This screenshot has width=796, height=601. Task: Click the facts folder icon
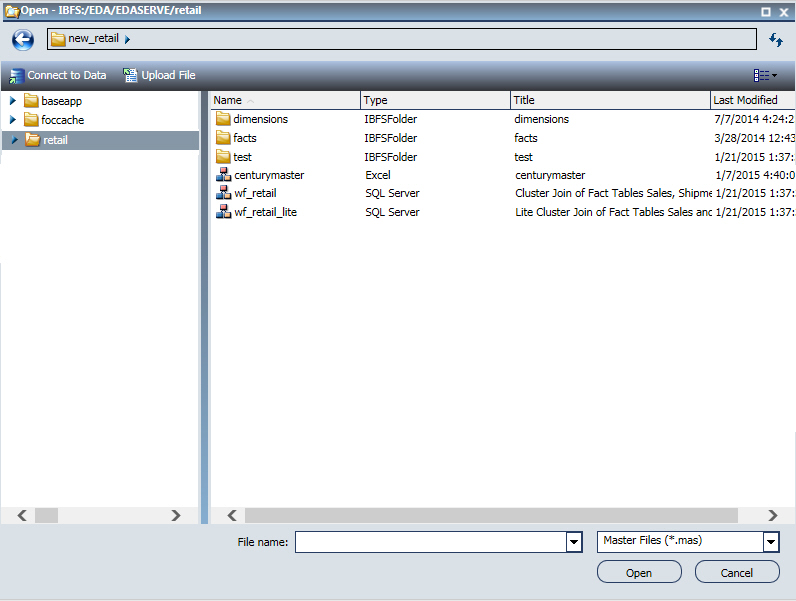[223, 138]
